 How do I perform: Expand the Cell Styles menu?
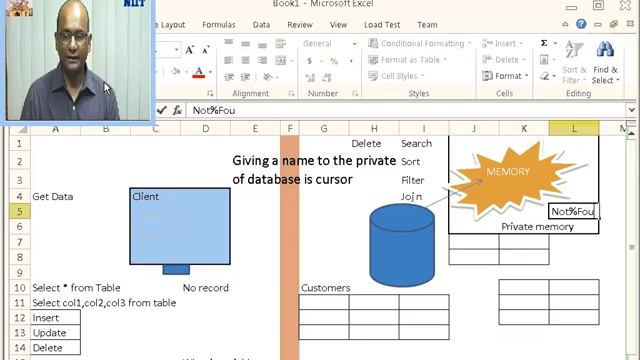click(x=397, y=76)
